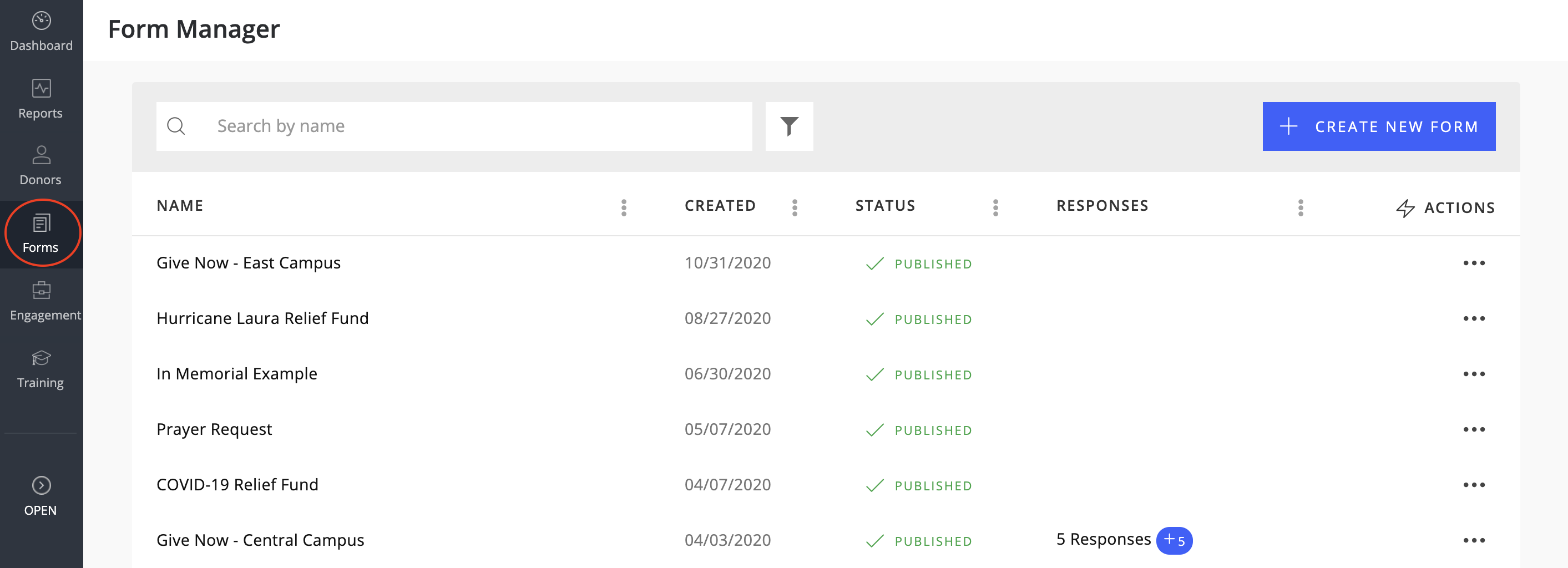1568x568 pixels.
Task: Open NAME column options menu
Action: pyautogui.click(x=623, y=207)
